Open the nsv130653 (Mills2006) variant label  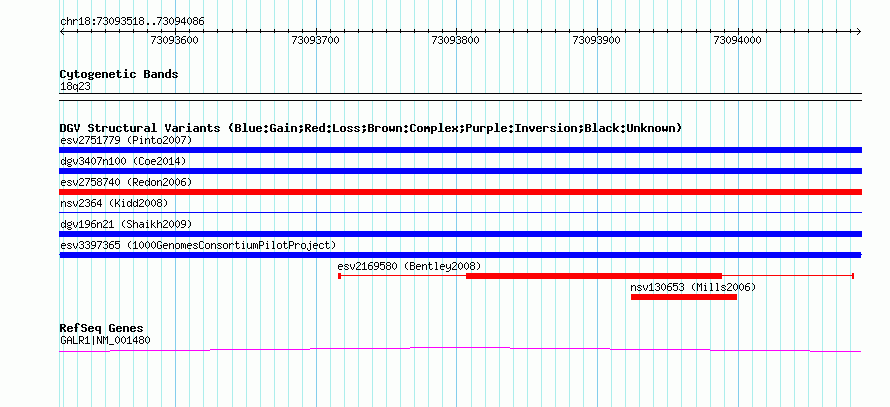pyautogui.click(x=693, y=287)
